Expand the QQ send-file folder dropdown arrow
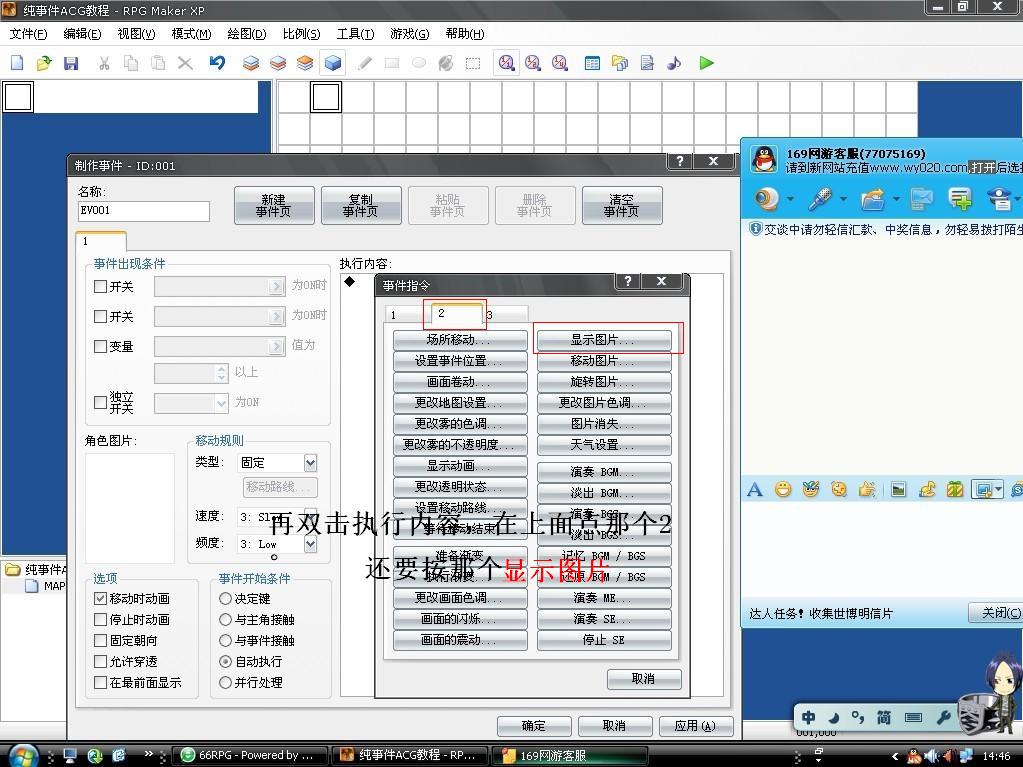This screenshot has height=767, width=1023. click(896, 198)
